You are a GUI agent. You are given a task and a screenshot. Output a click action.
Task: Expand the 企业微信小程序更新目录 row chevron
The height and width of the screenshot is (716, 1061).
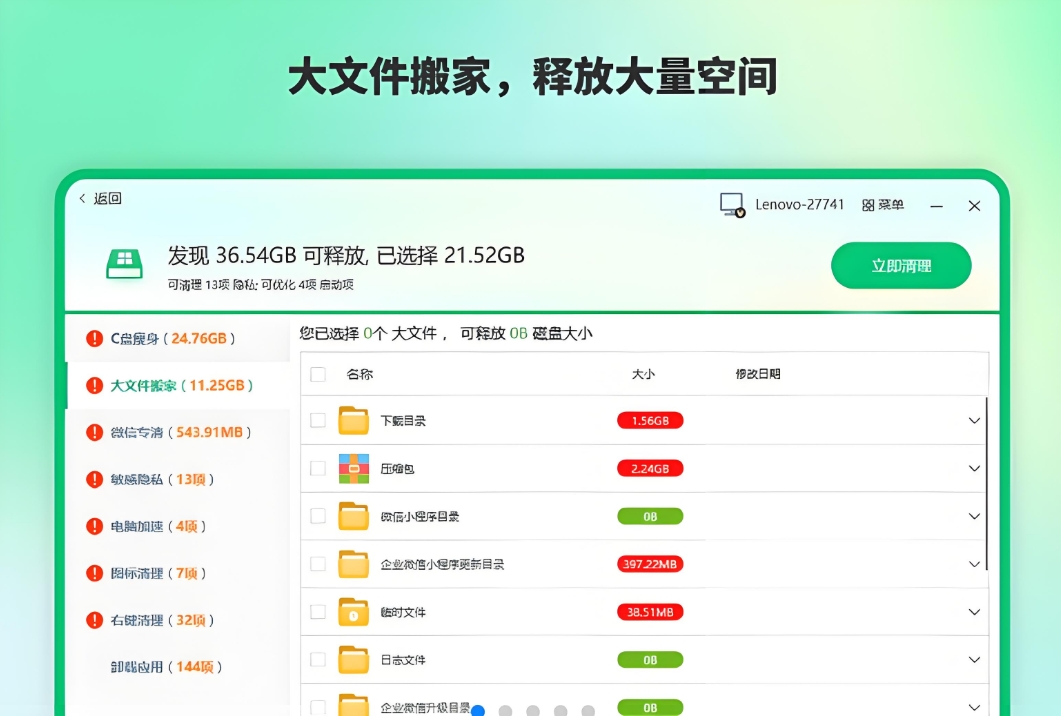(974, 564)
